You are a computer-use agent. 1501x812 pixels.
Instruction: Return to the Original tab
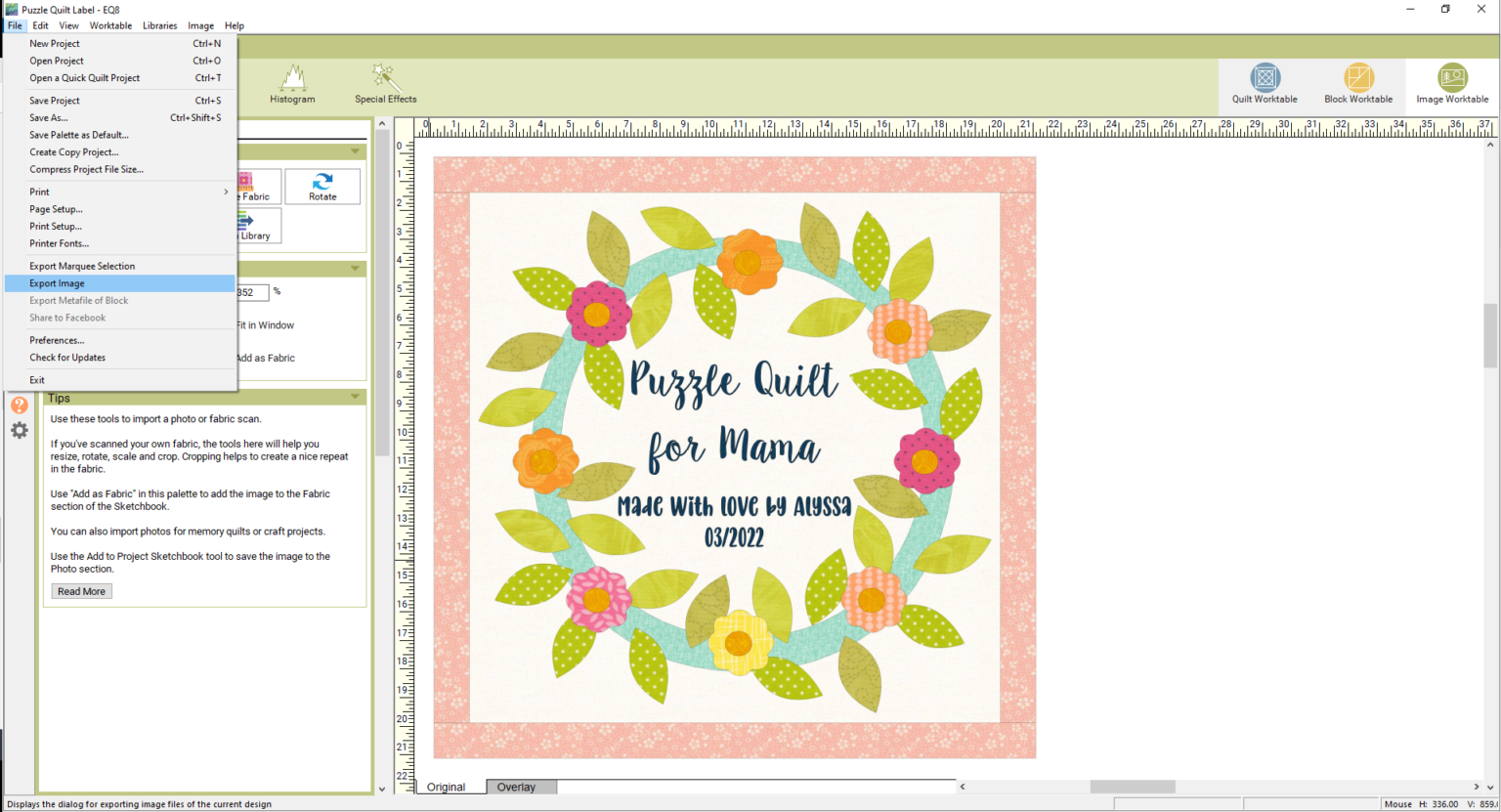(447, 787)
